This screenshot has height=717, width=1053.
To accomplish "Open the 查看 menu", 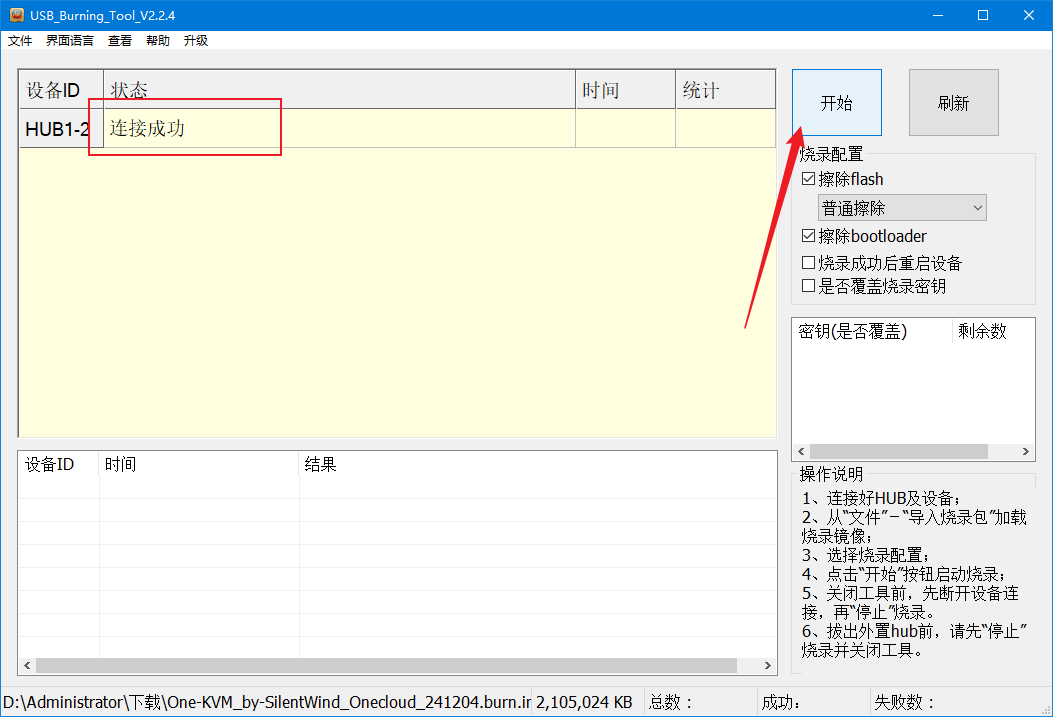I will coord(120,41).
